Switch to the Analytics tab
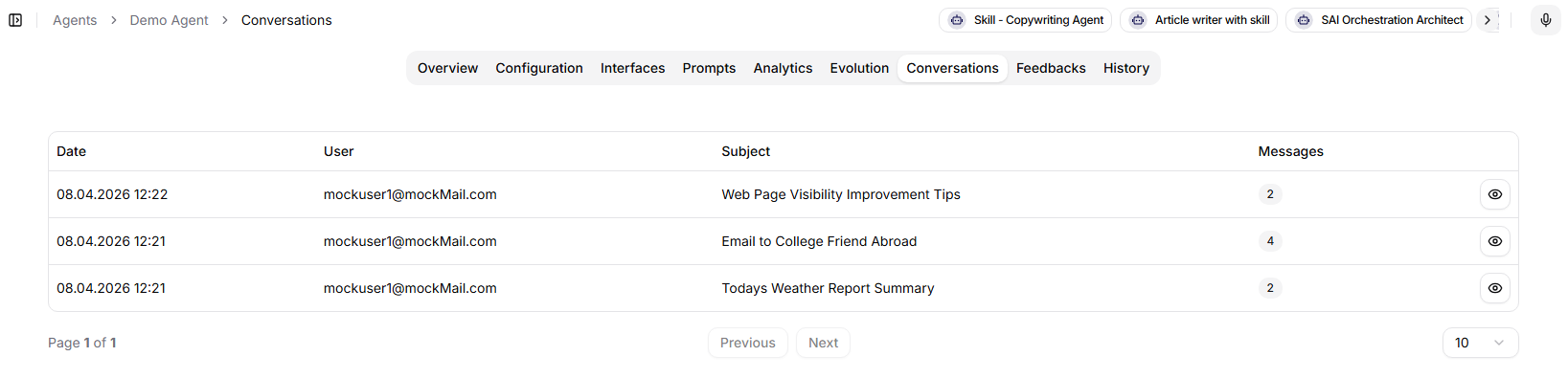 tap(783, 68)
